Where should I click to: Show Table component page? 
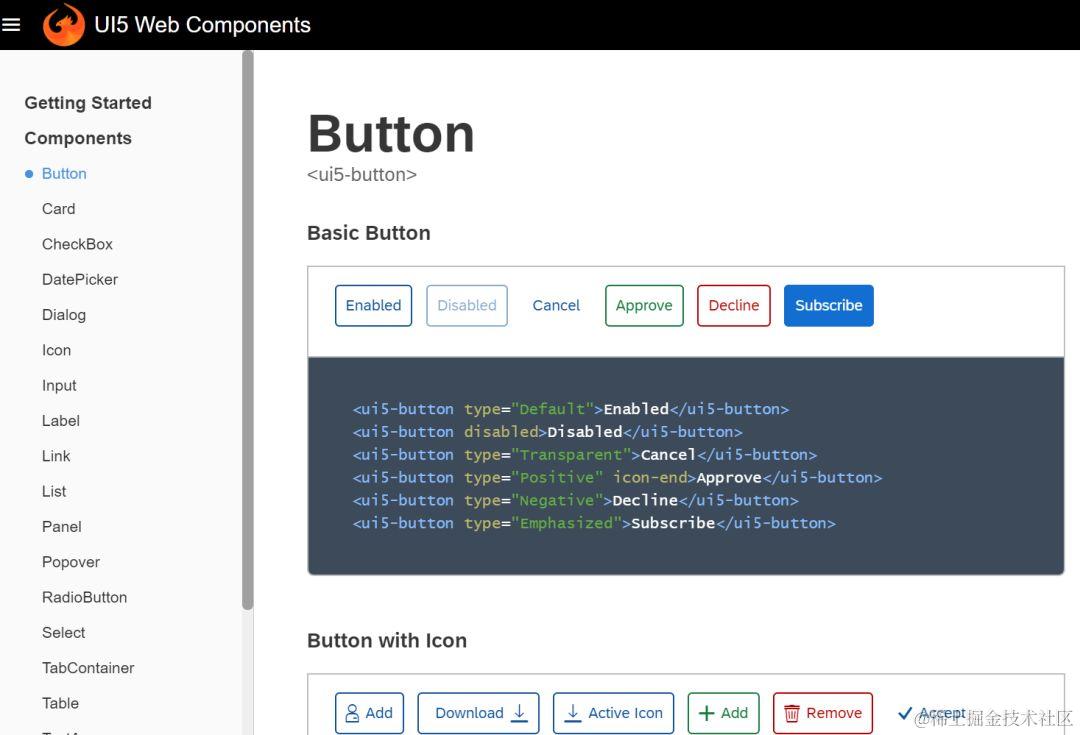coord(61,703)
